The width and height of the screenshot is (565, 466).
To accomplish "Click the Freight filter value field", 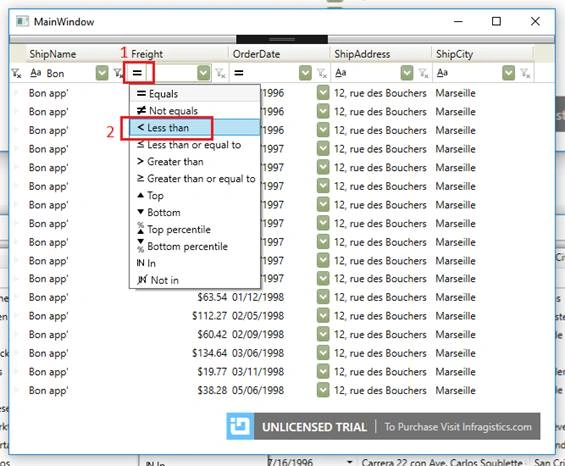I will (x=172, y=74).
